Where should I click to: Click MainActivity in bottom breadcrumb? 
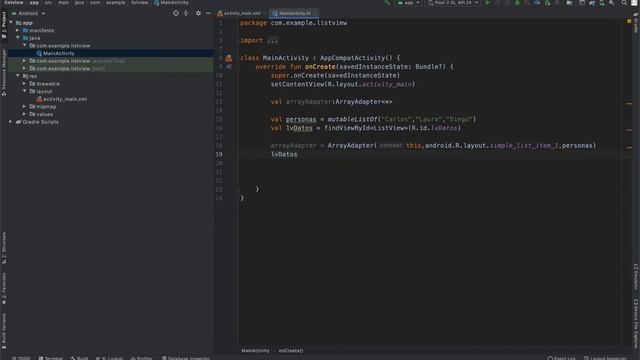click(x=255, y=350)
